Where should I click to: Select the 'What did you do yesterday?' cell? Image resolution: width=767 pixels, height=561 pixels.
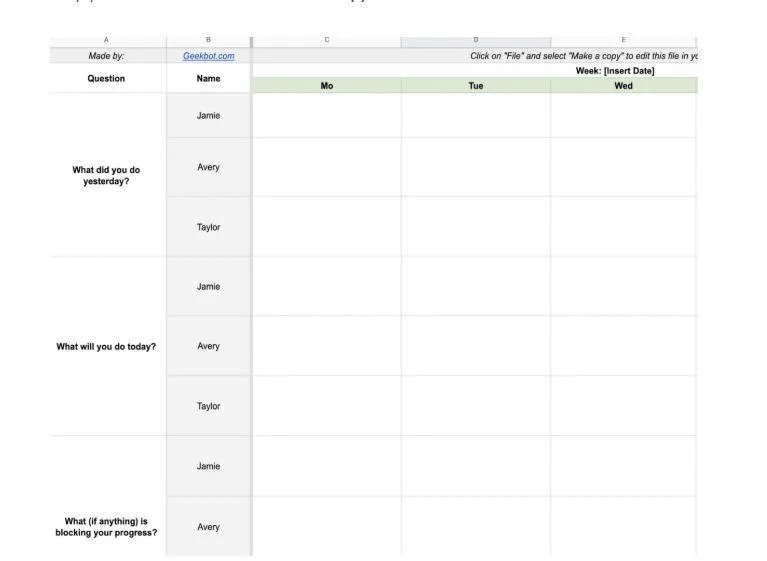107,175
